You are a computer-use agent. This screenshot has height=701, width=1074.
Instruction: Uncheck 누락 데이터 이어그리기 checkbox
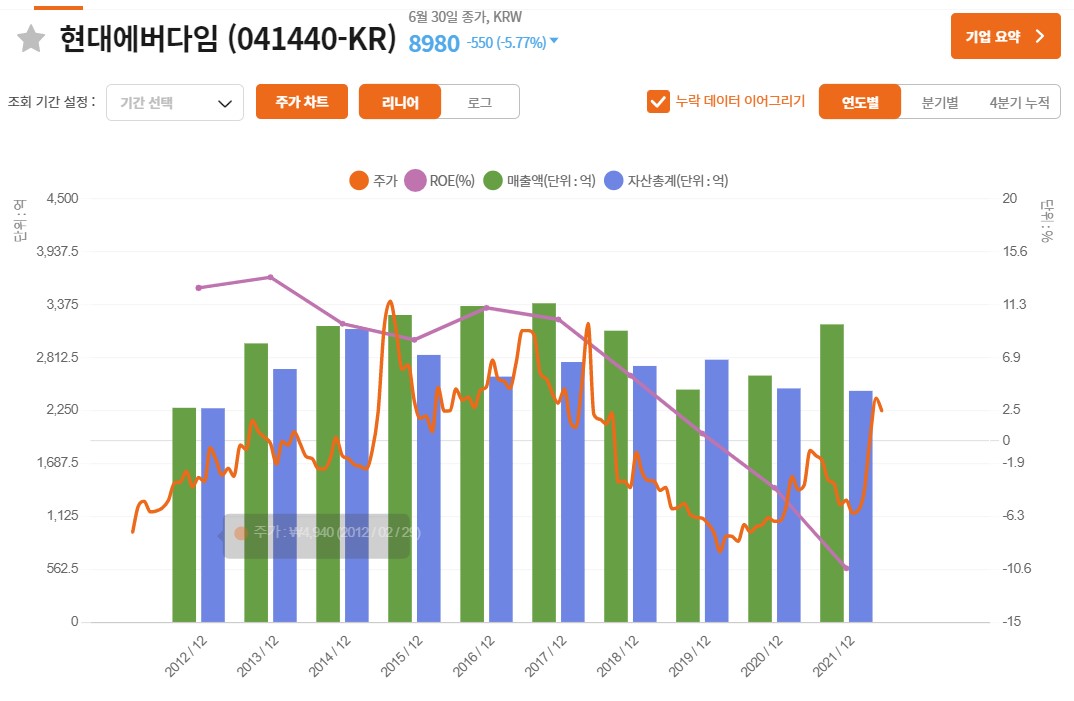[x=658, y=101]
